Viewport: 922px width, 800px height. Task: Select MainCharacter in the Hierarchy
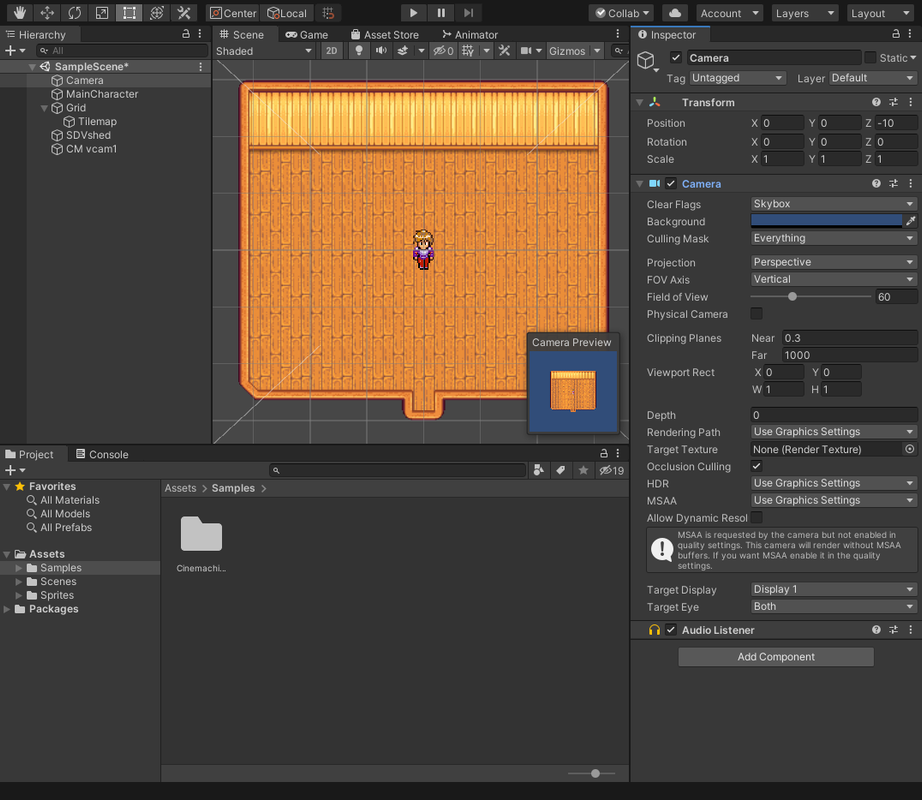[x=101, y=94]
